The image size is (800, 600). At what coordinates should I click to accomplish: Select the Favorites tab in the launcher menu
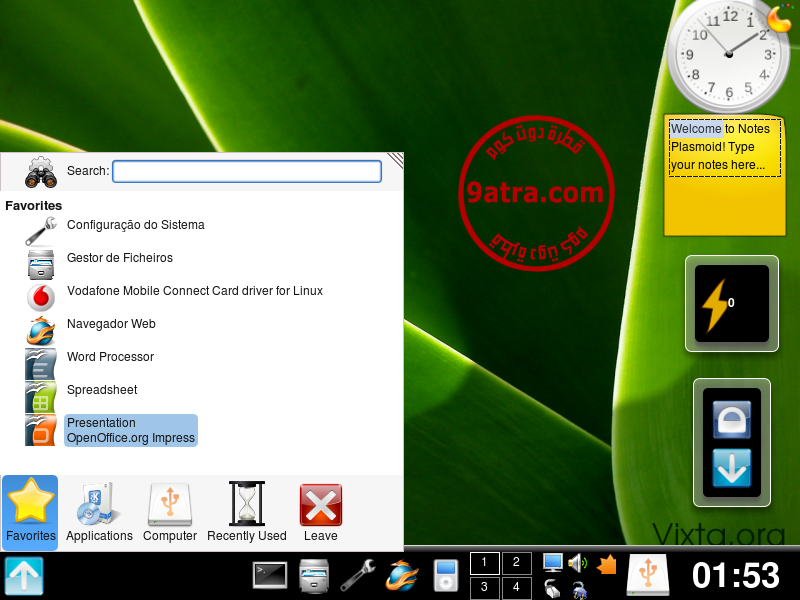[x=31, y=512]
